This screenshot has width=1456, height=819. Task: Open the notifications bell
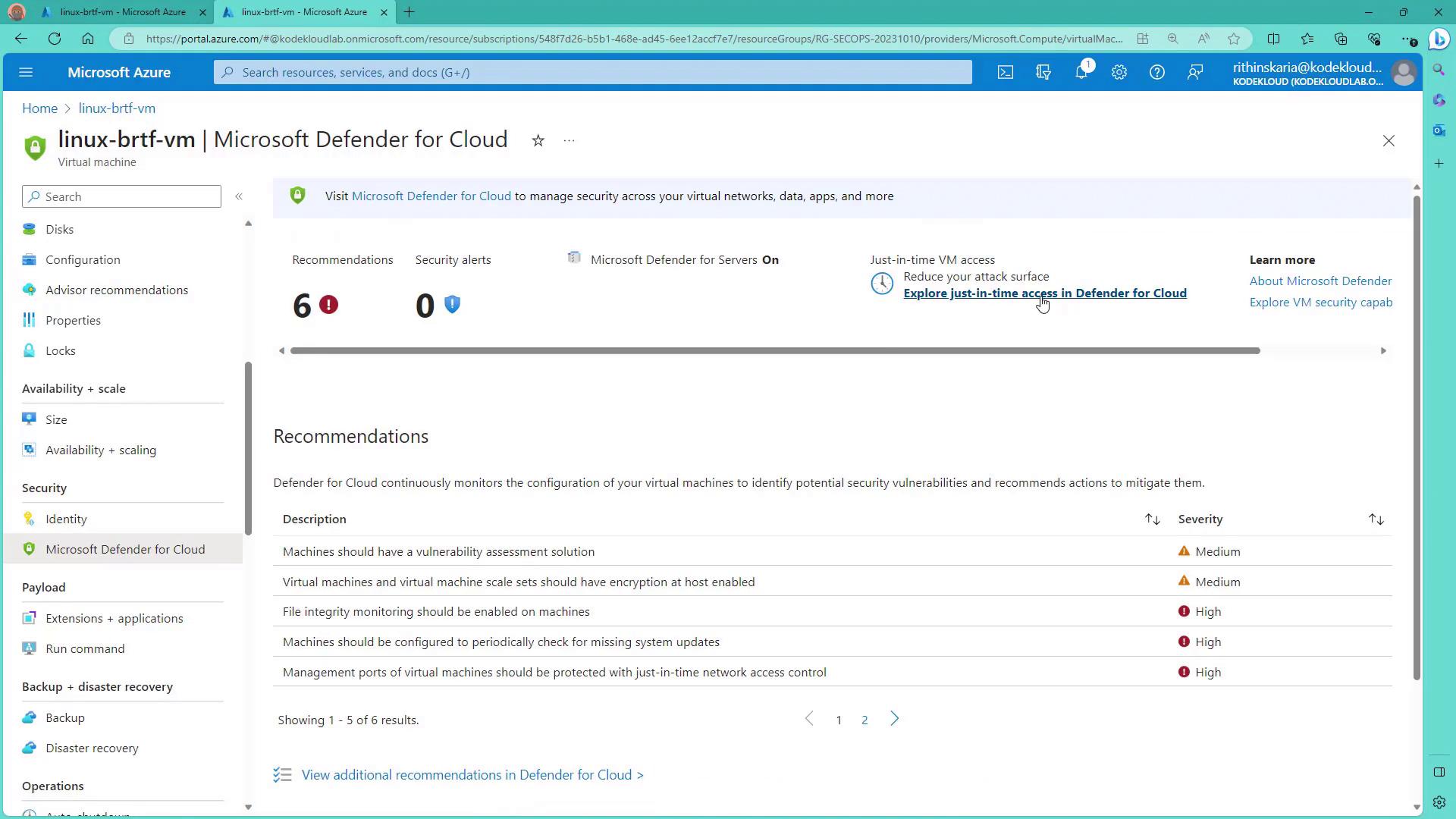tap(1081, 73)
